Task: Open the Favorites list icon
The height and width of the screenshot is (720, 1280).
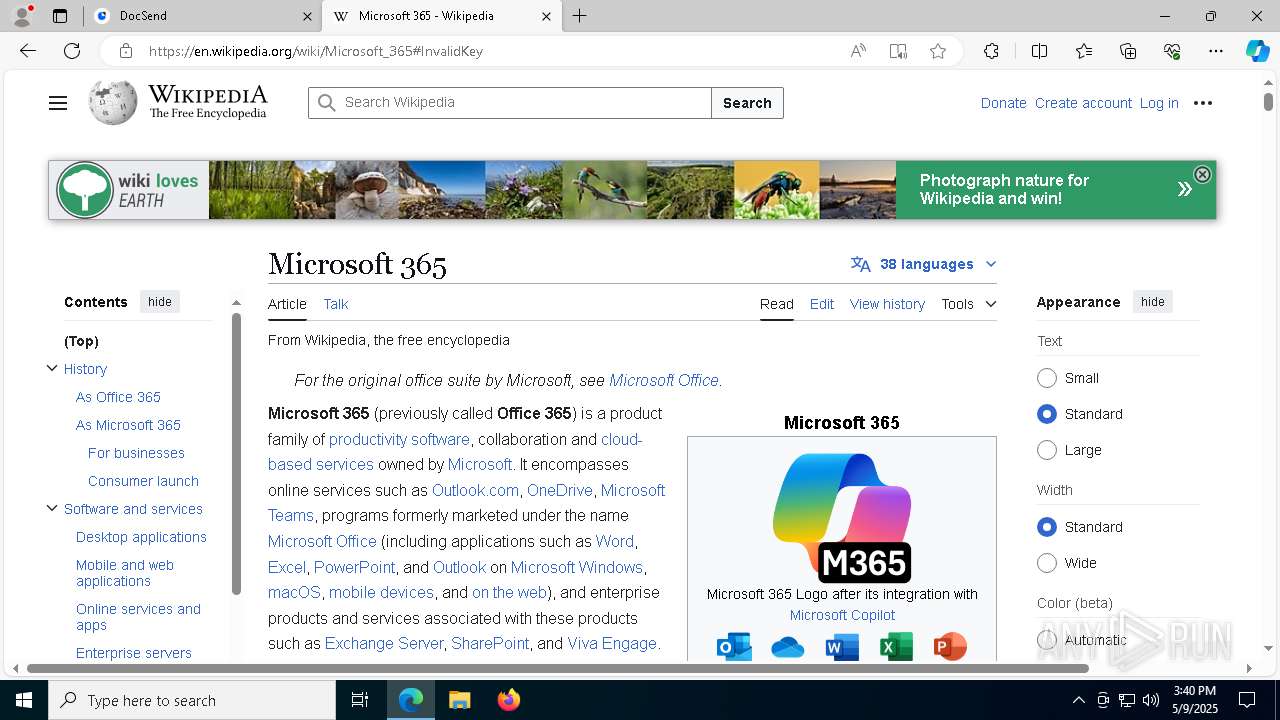Action: coord(1084,51)
